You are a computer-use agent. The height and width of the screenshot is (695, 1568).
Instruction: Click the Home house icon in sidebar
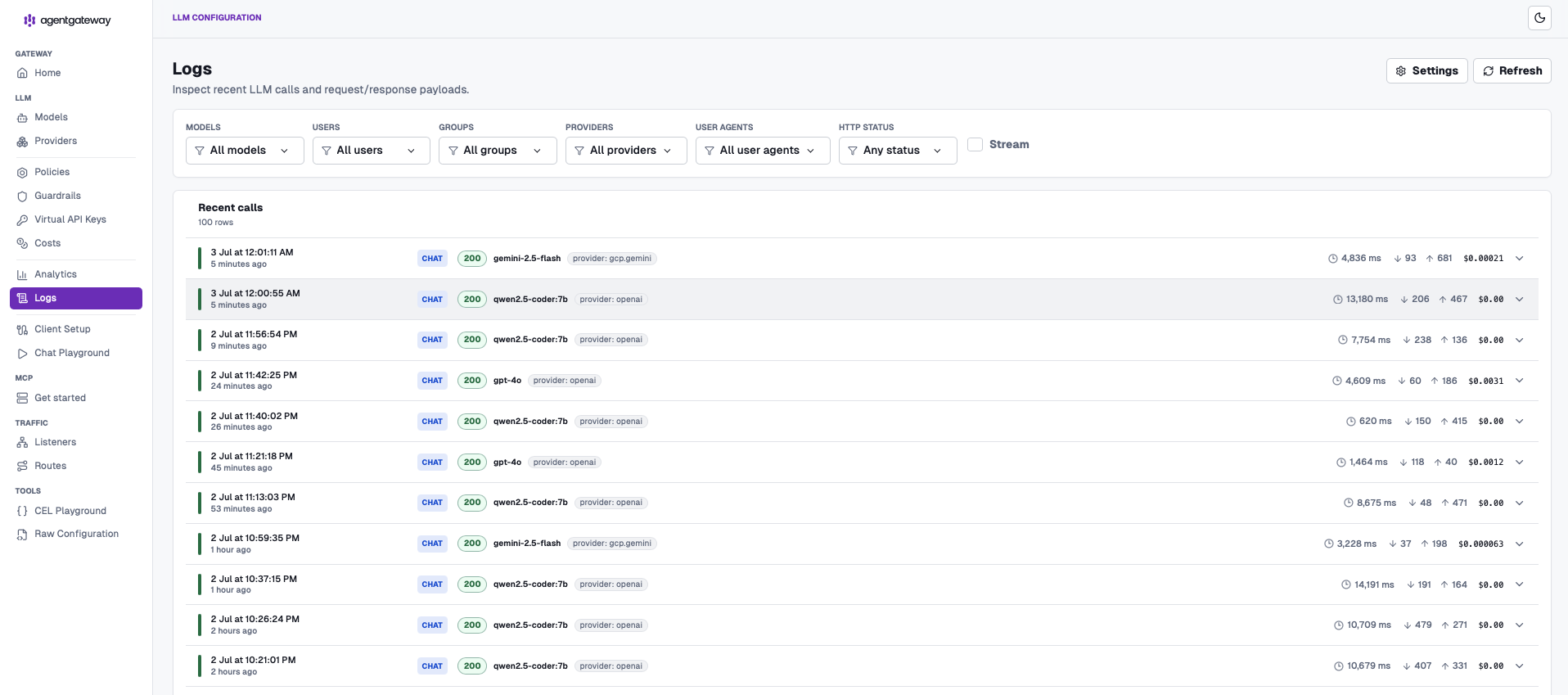22,73
